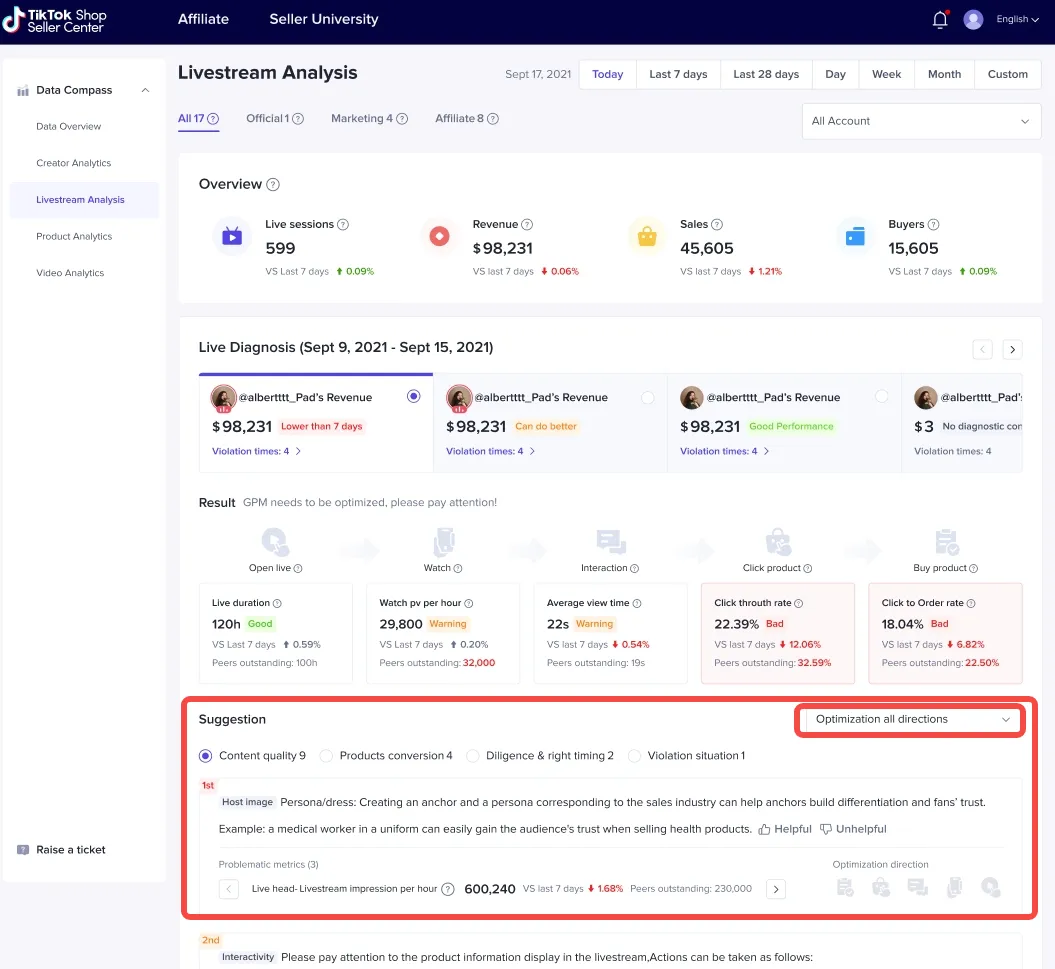Click Raise a ticket link
This screenshot has width=1055, height=969.
70,850
